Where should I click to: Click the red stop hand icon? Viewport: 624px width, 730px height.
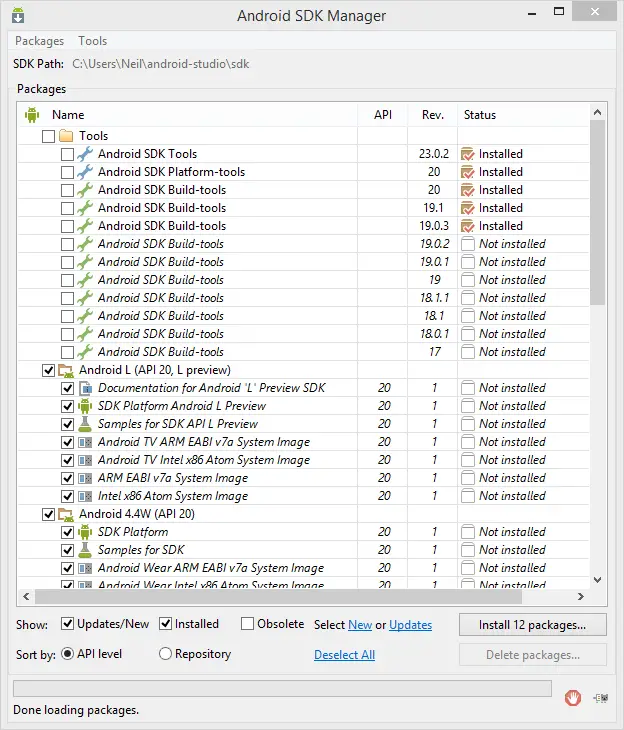tap(573, 698)
